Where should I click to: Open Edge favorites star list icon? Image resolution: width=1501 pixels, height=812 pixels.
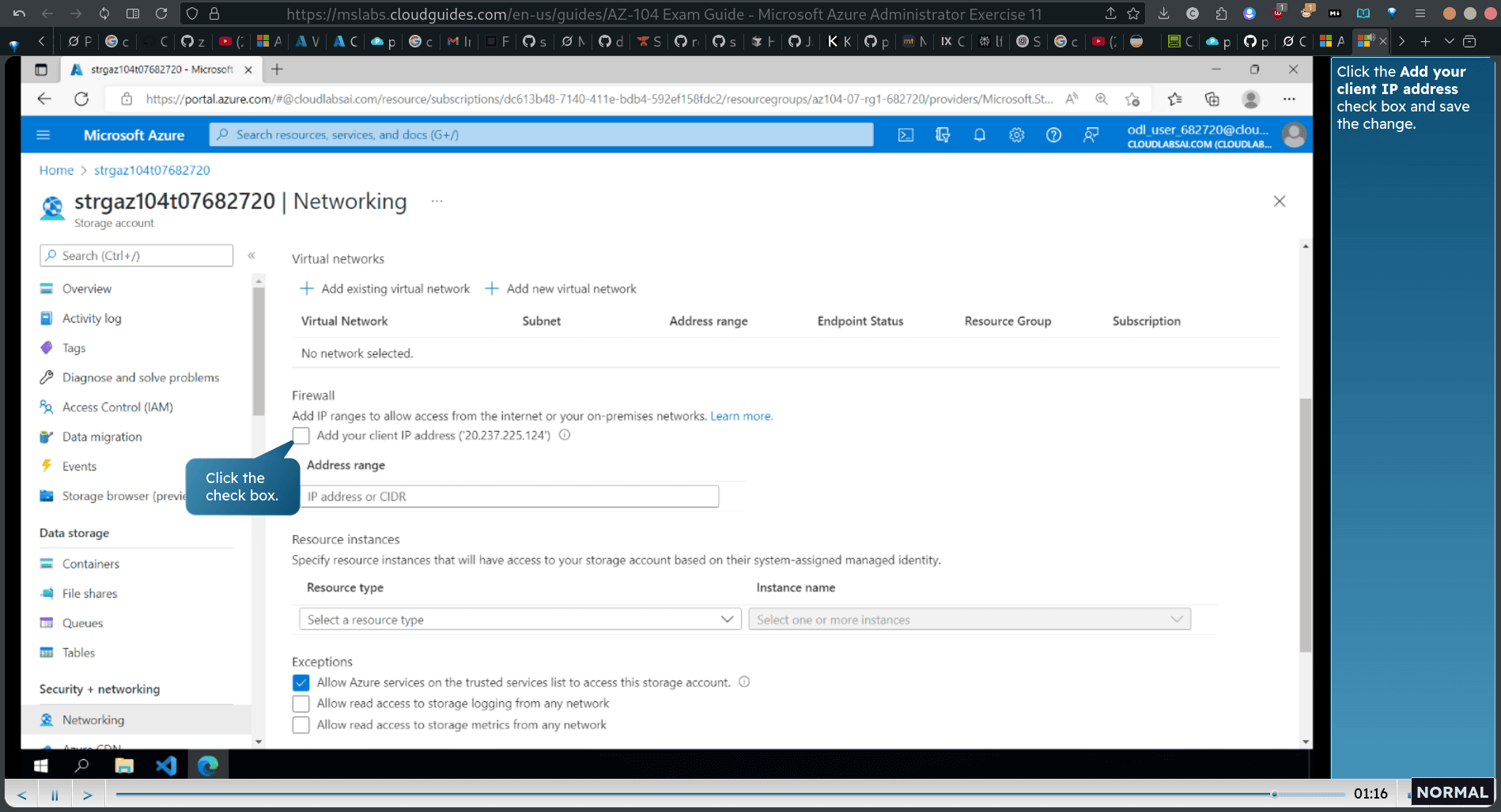(x=1174, y=99)
